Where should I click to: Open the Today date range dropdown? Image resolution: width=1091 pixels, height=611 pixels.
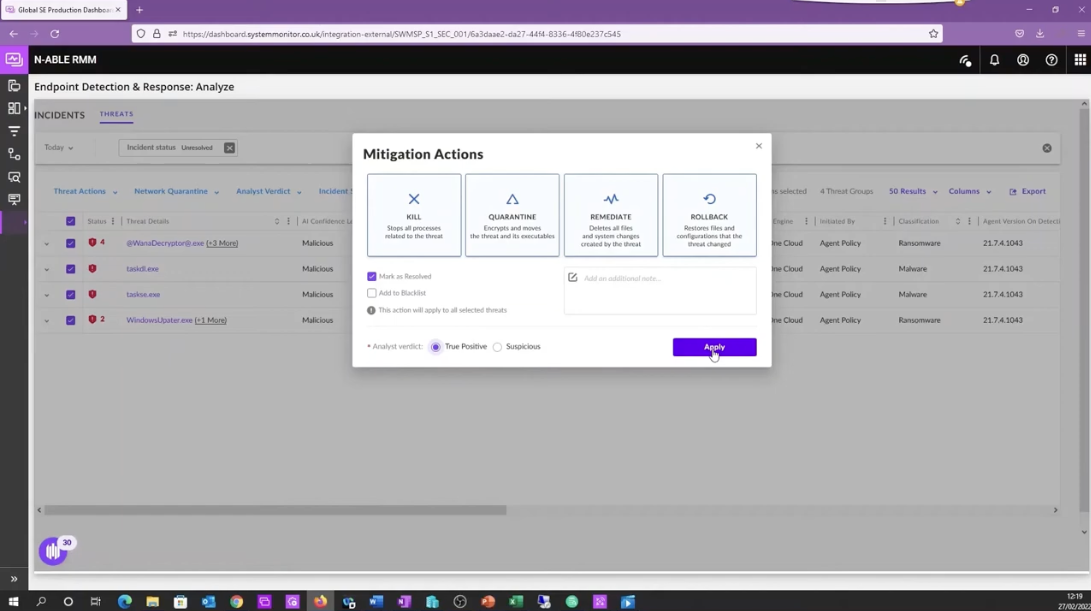58,148
